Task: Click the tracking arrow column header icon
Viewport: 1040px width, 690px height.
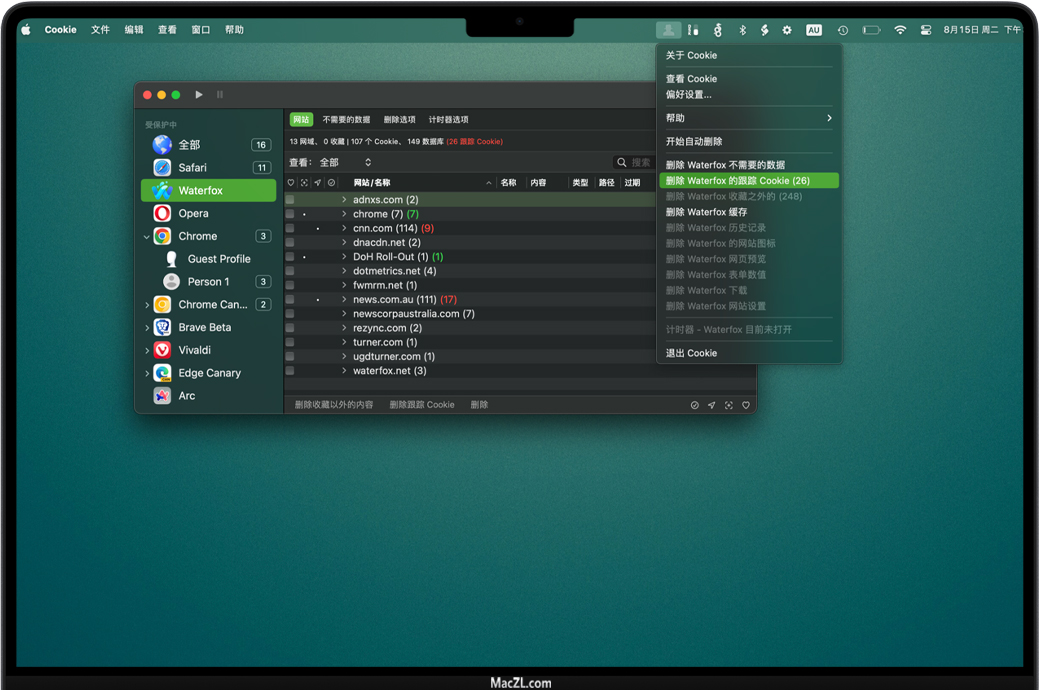Action: click(318, 182)
